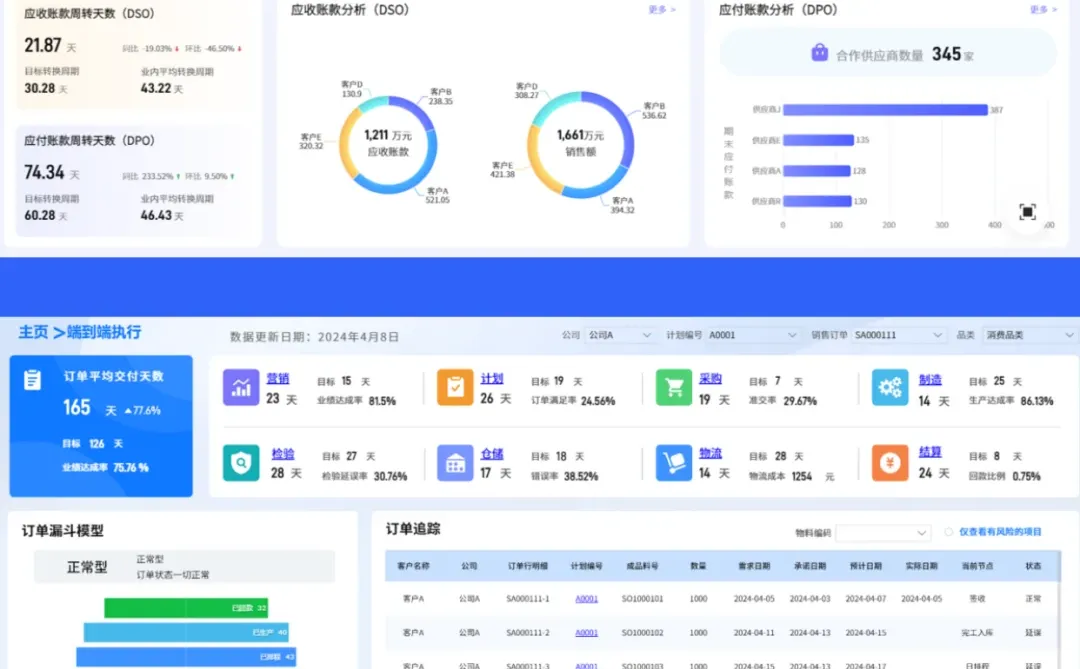Open the 营销 link
Viewport: 1080px width, 669px height.
coord(278,378)
